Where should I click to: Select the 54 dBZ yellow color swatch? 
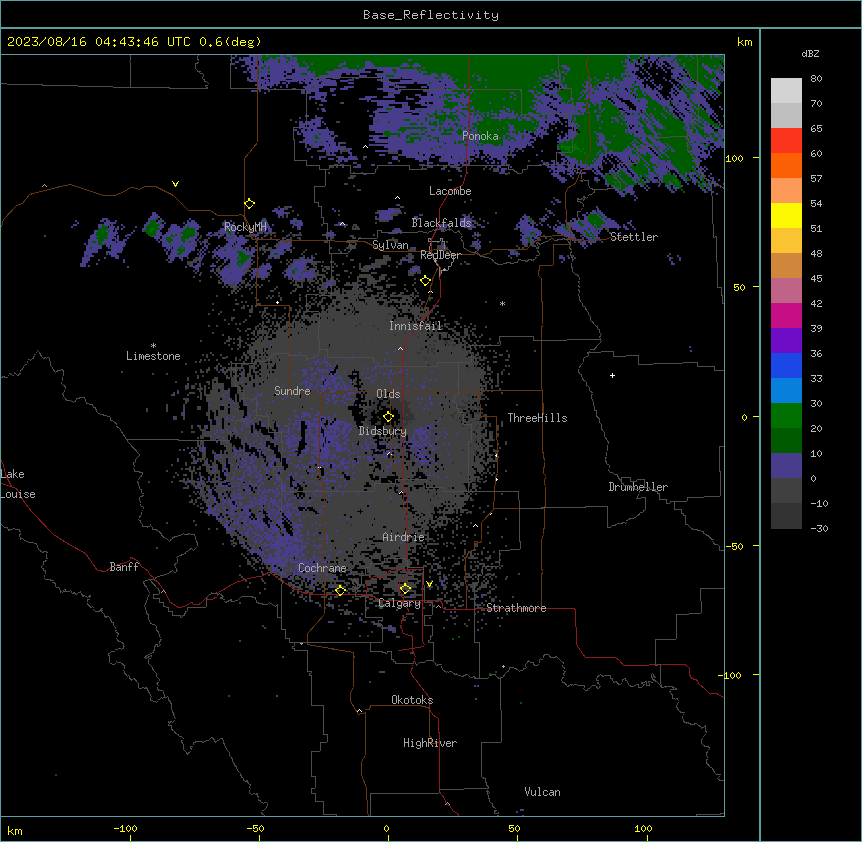pyautogui.click(x=786, y=215)
